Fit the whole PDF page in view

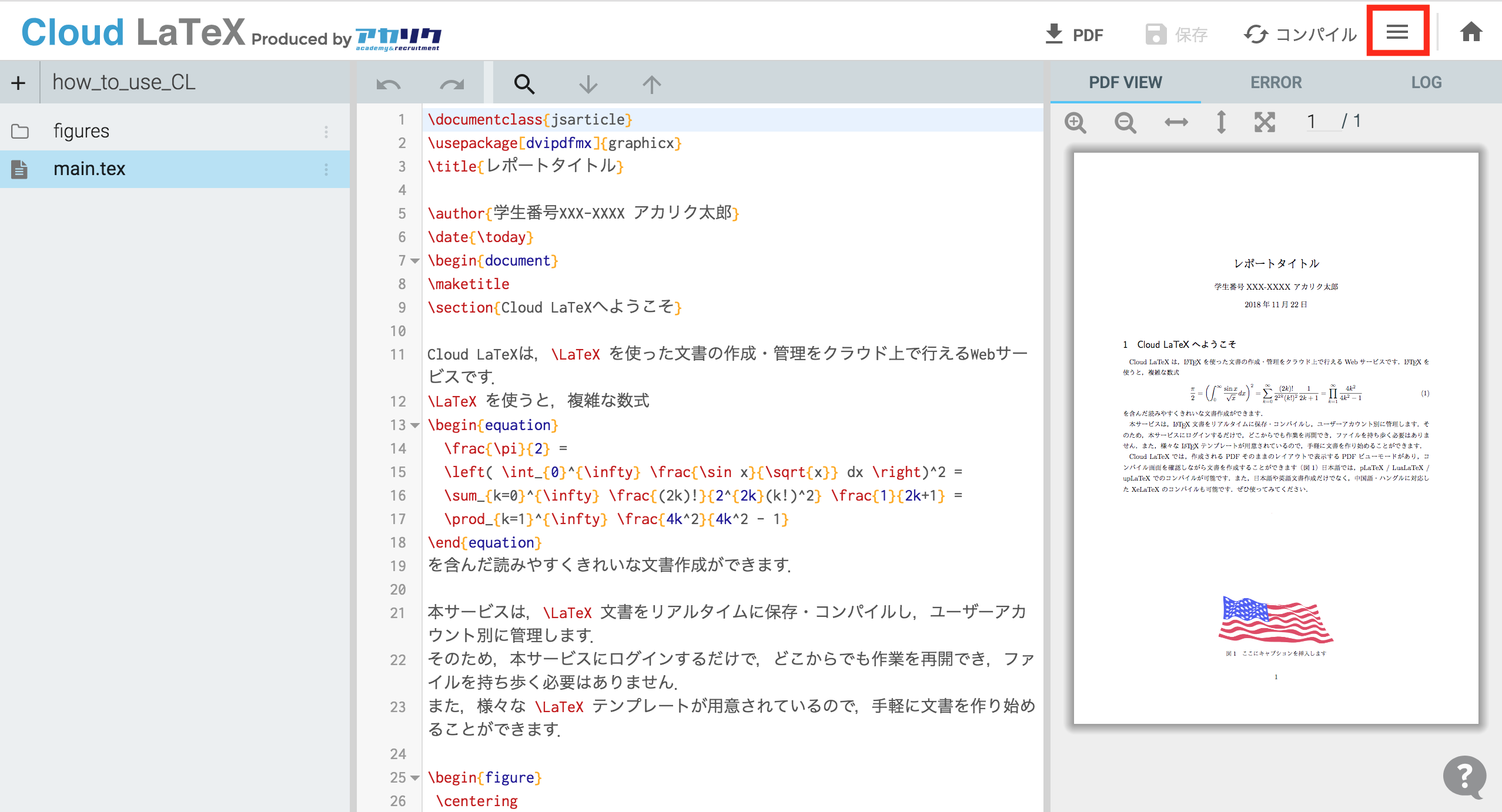pos(1265,122)
